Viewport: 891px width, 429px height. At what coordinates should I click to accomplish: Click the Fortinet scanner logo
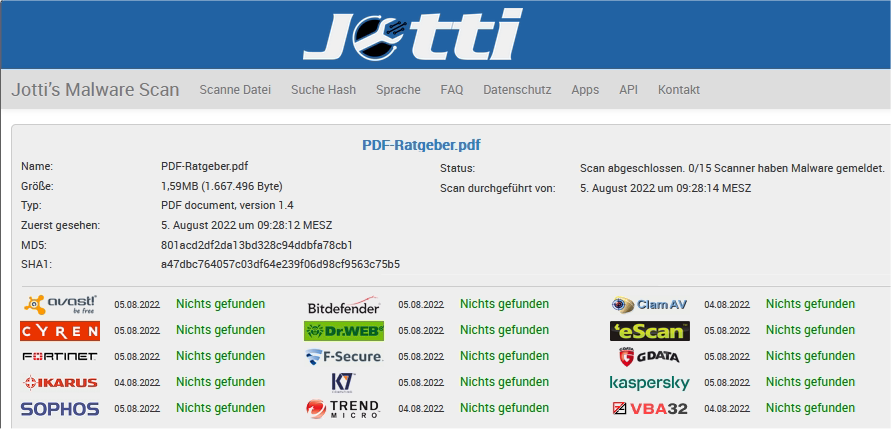click(60, 357)
